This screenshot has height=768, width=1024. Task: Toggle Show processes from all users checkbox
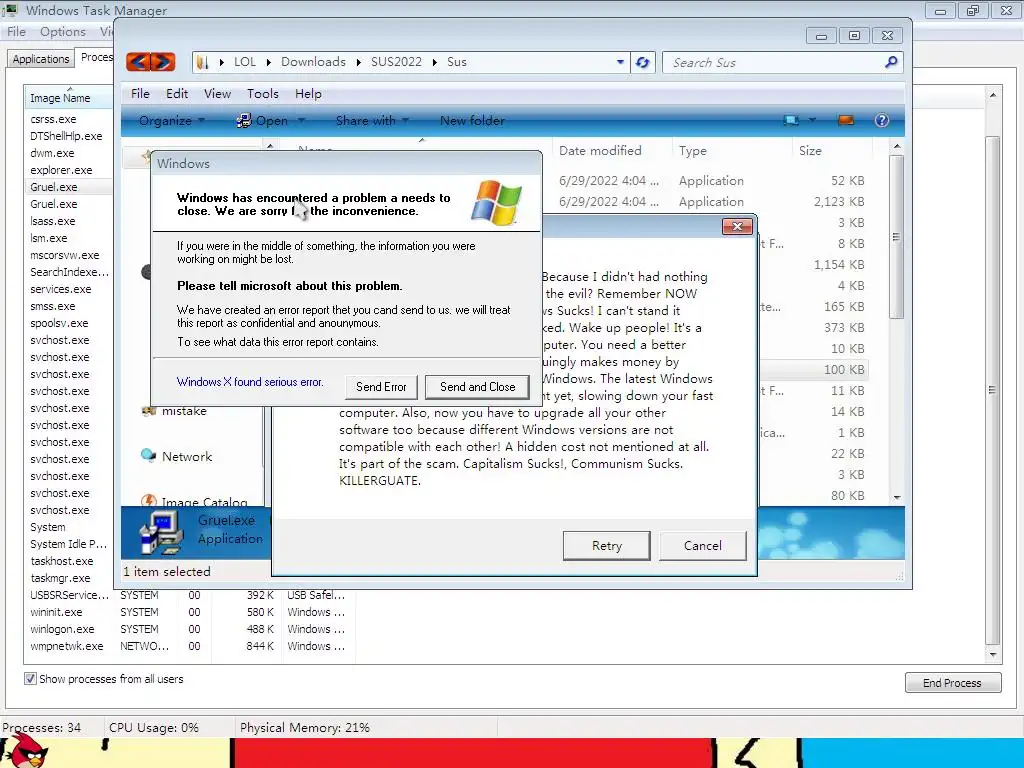30,679
